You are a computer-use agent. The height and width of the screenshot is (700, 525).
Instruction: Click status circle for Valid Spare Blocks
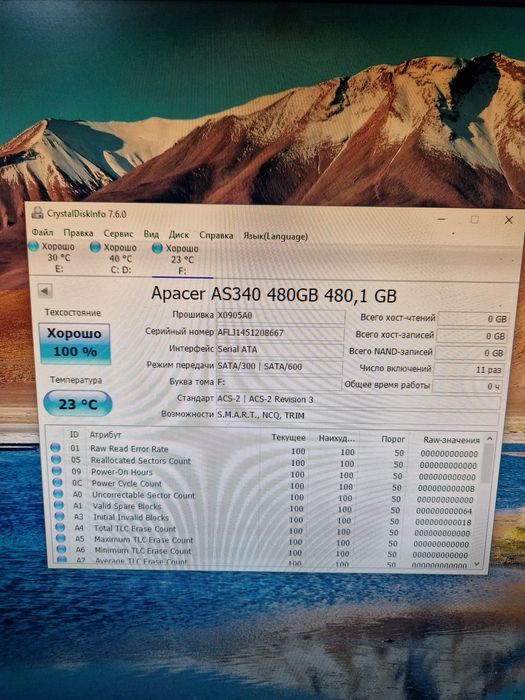pyautogui.click(x=58, y=505)
